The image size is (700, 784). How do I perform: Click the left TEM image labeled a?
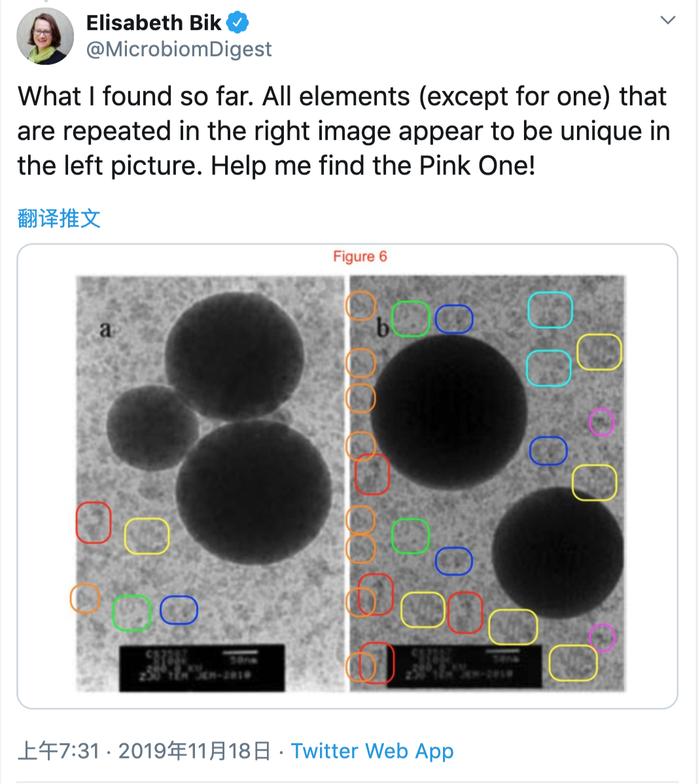click(x=210, y=484)
